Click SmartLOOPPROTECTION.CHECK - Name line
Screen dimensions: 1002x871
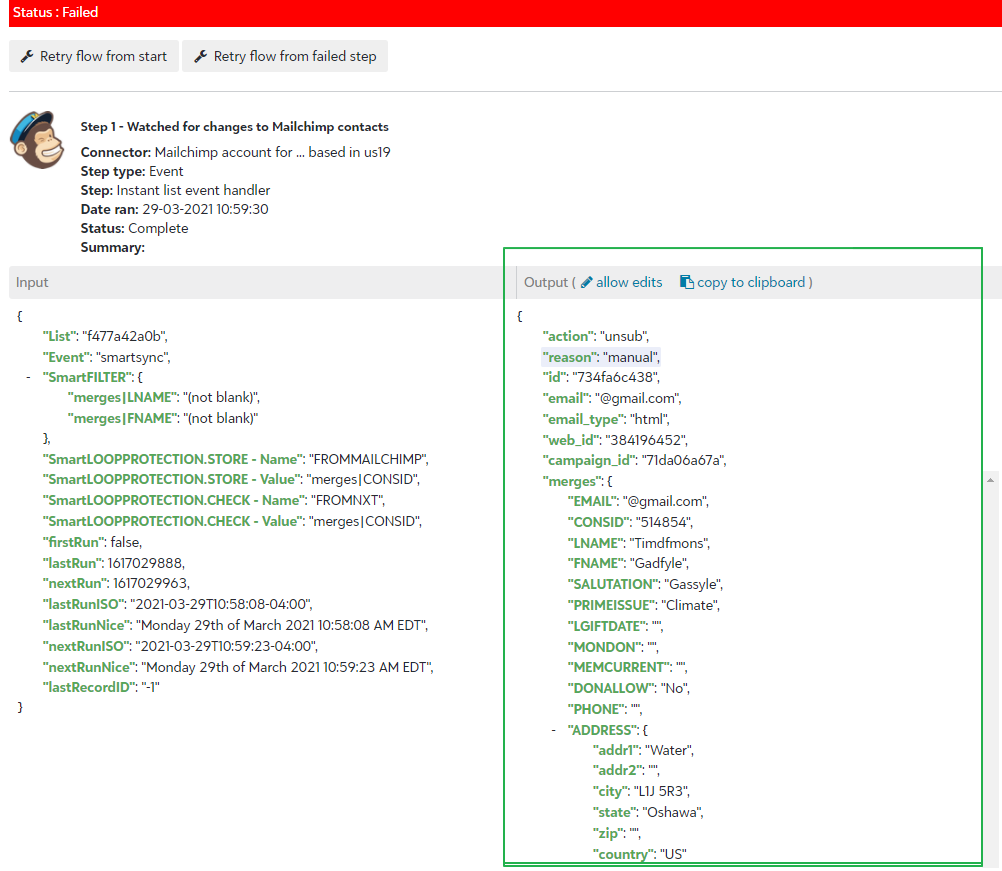(x=214, y=500)
